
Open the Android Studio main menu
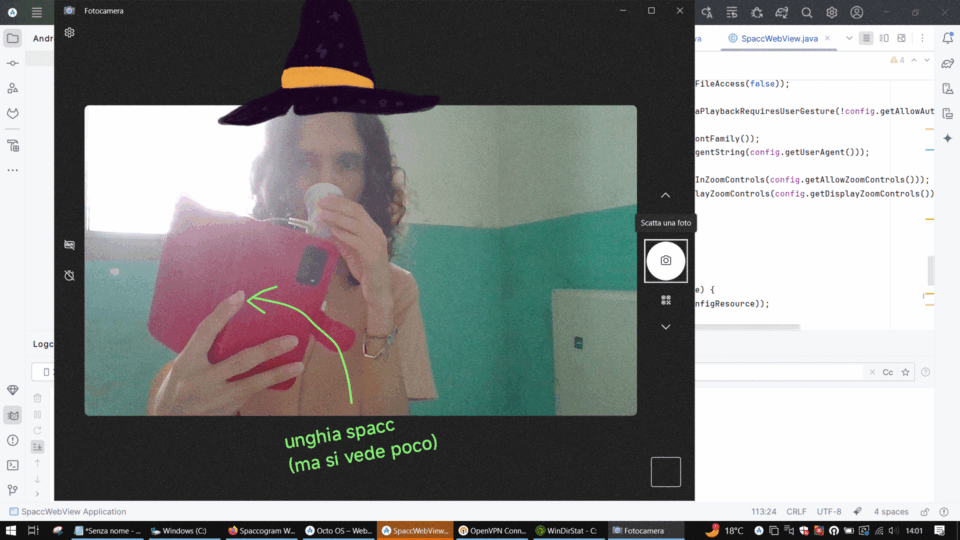point(37,12)
